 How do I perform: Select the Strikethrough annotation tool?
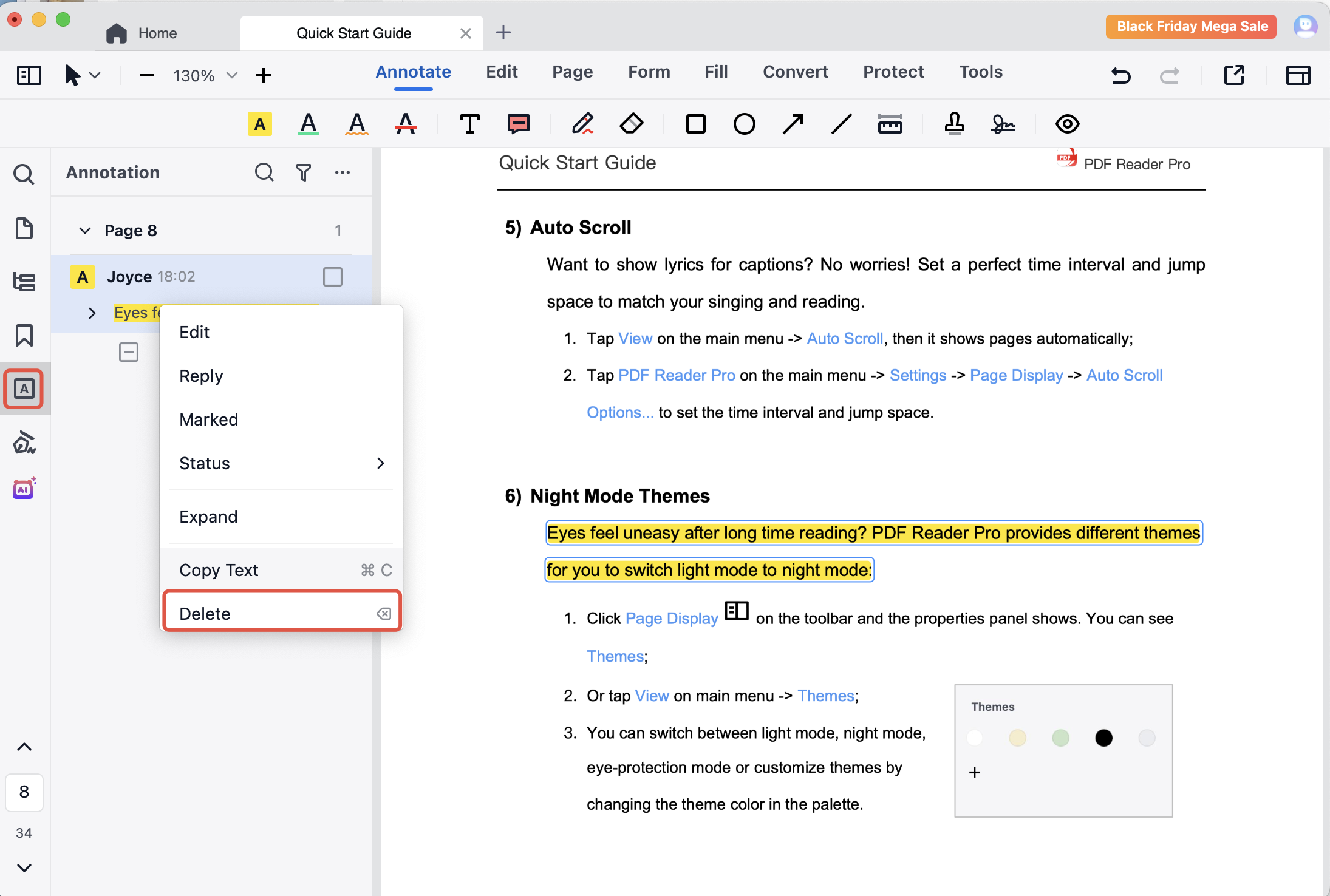(406, 124)
